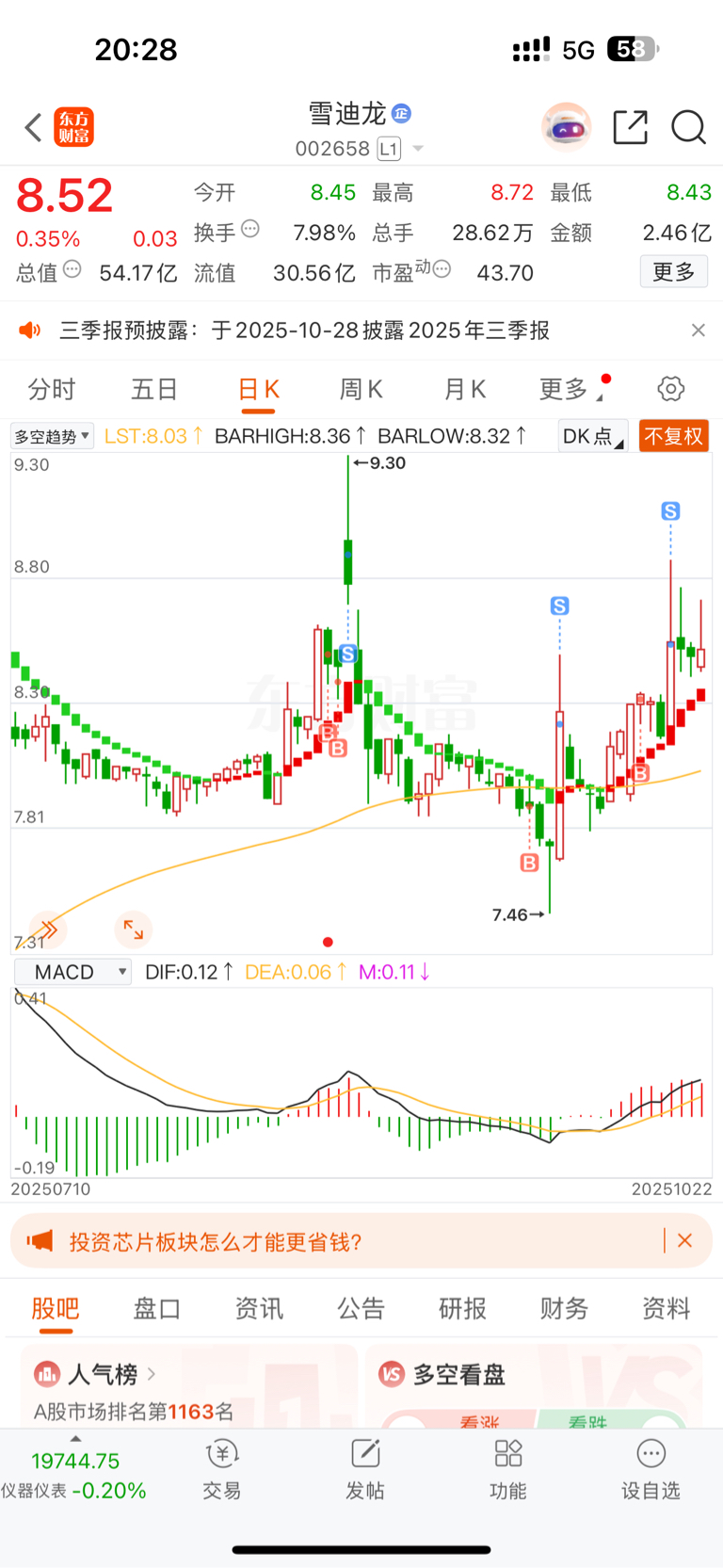
Task: Open the DK点 selector
Action: [x=592, y=436]
